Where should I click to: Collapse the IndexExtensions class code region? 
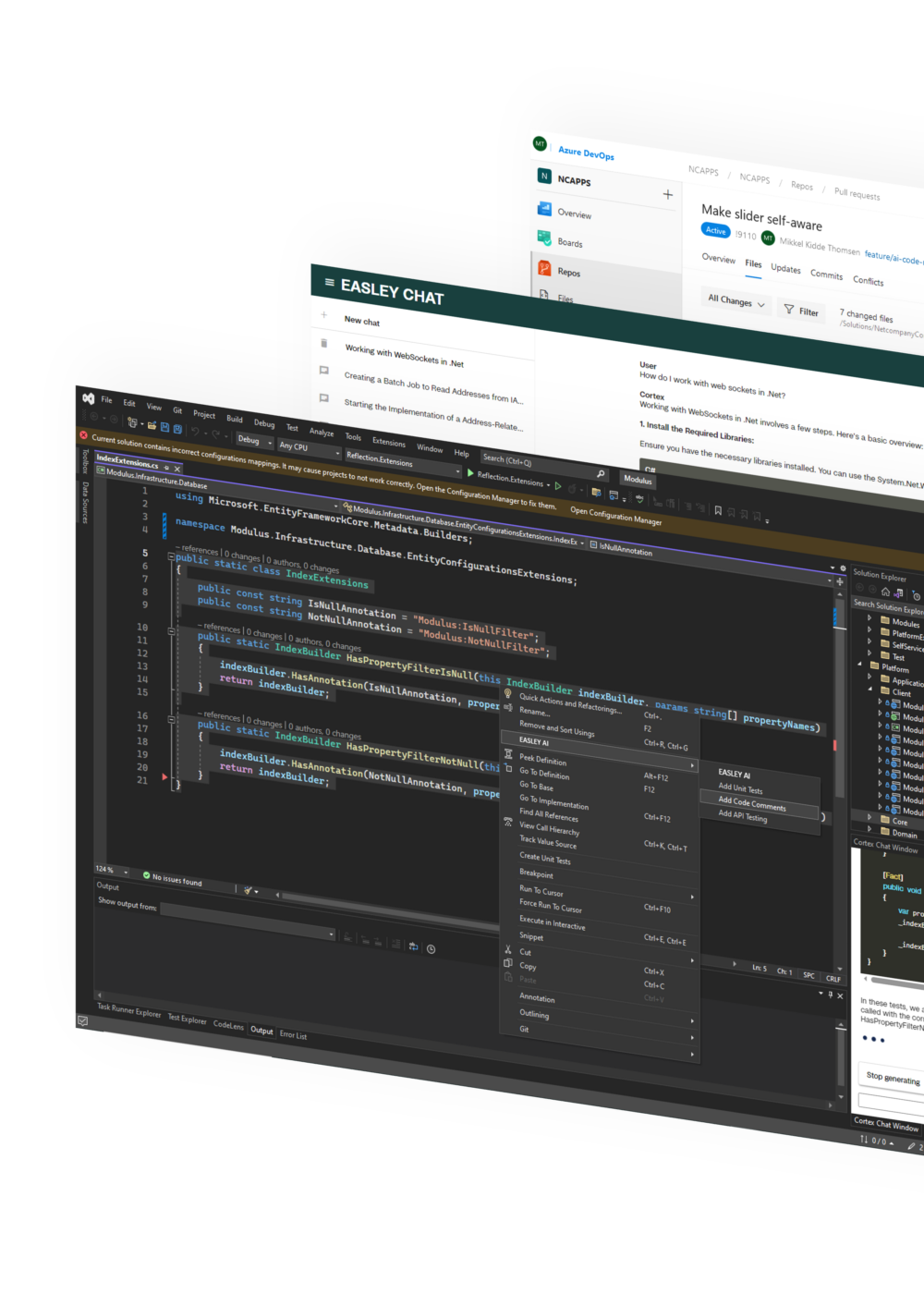pyautogui.click(x=171, y=557)
